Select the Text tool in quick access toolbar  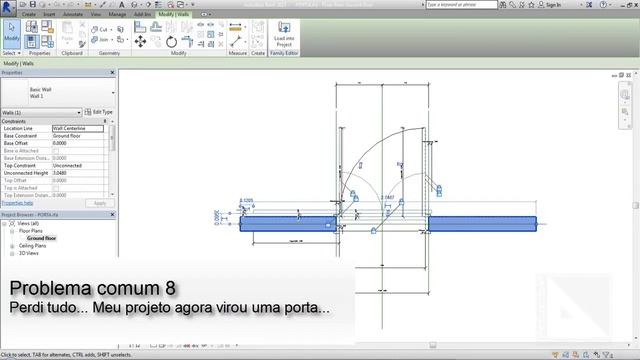(122, 4)
